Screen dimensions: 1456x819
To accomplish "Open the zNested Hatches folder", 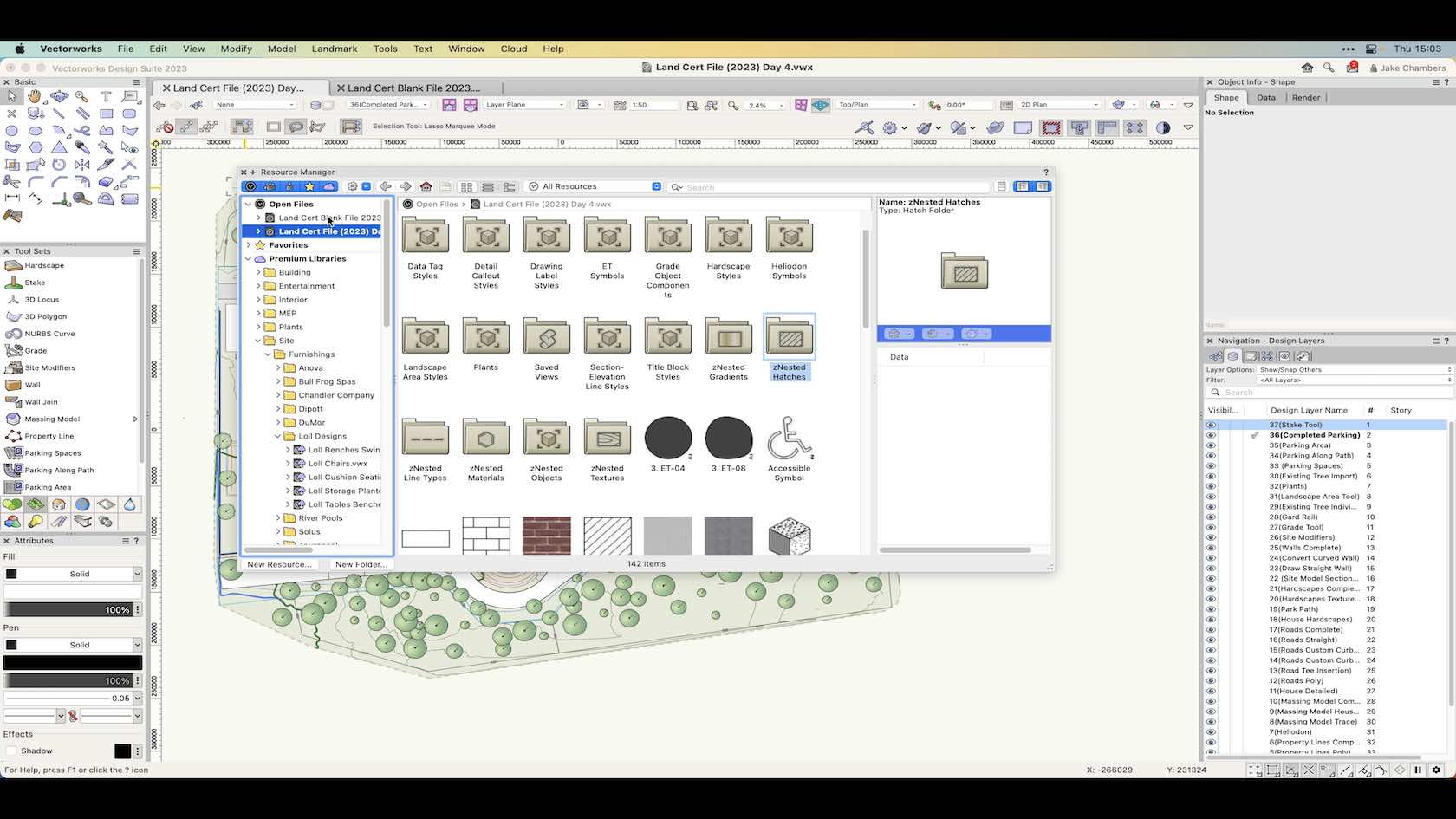I will 789,338.
